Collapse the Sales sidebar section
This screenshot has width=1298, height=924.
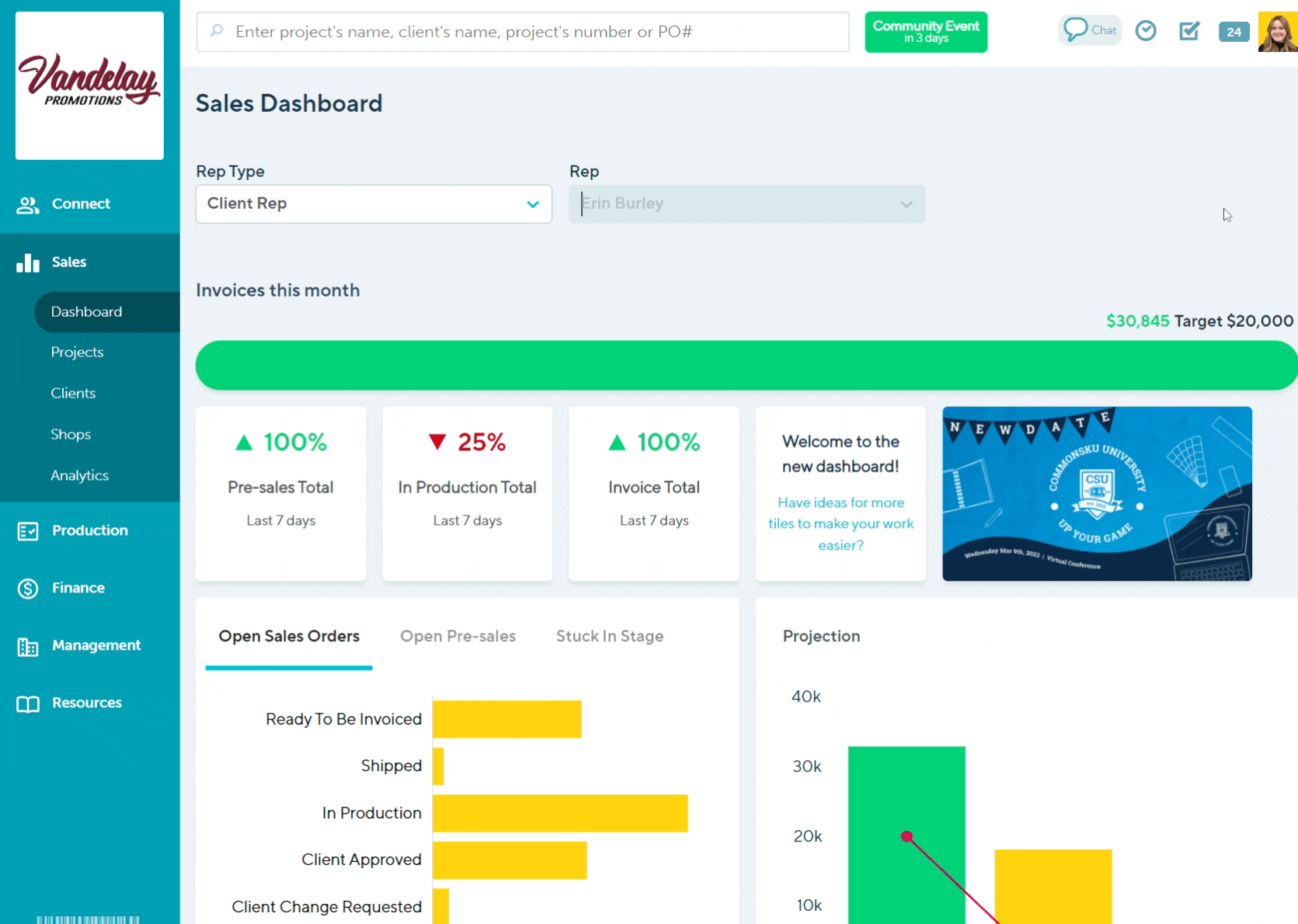tap(68, 262)
